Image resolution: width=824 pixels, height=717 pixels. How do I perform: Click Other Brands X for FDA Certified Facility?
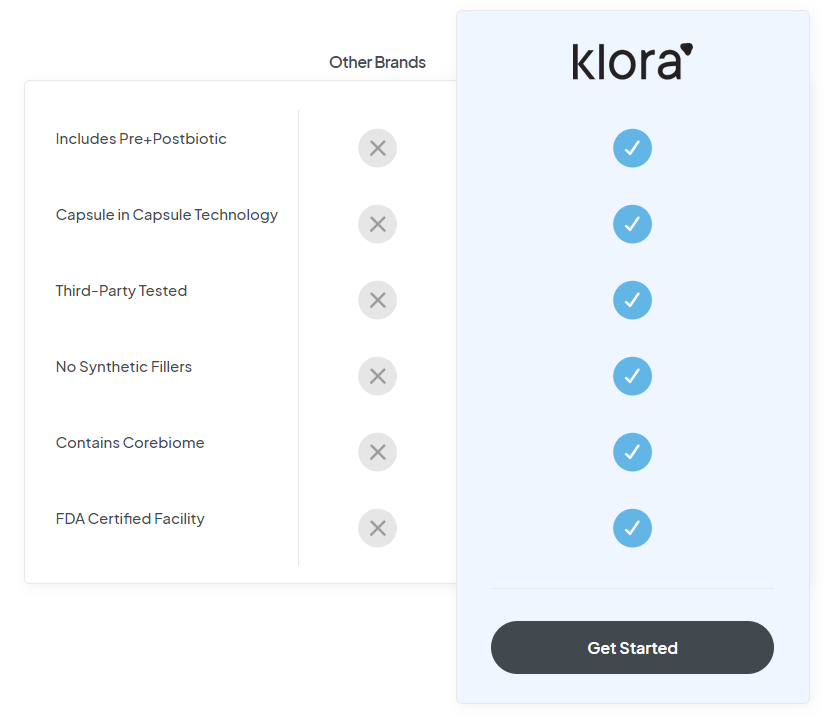(x=377, y=528)
